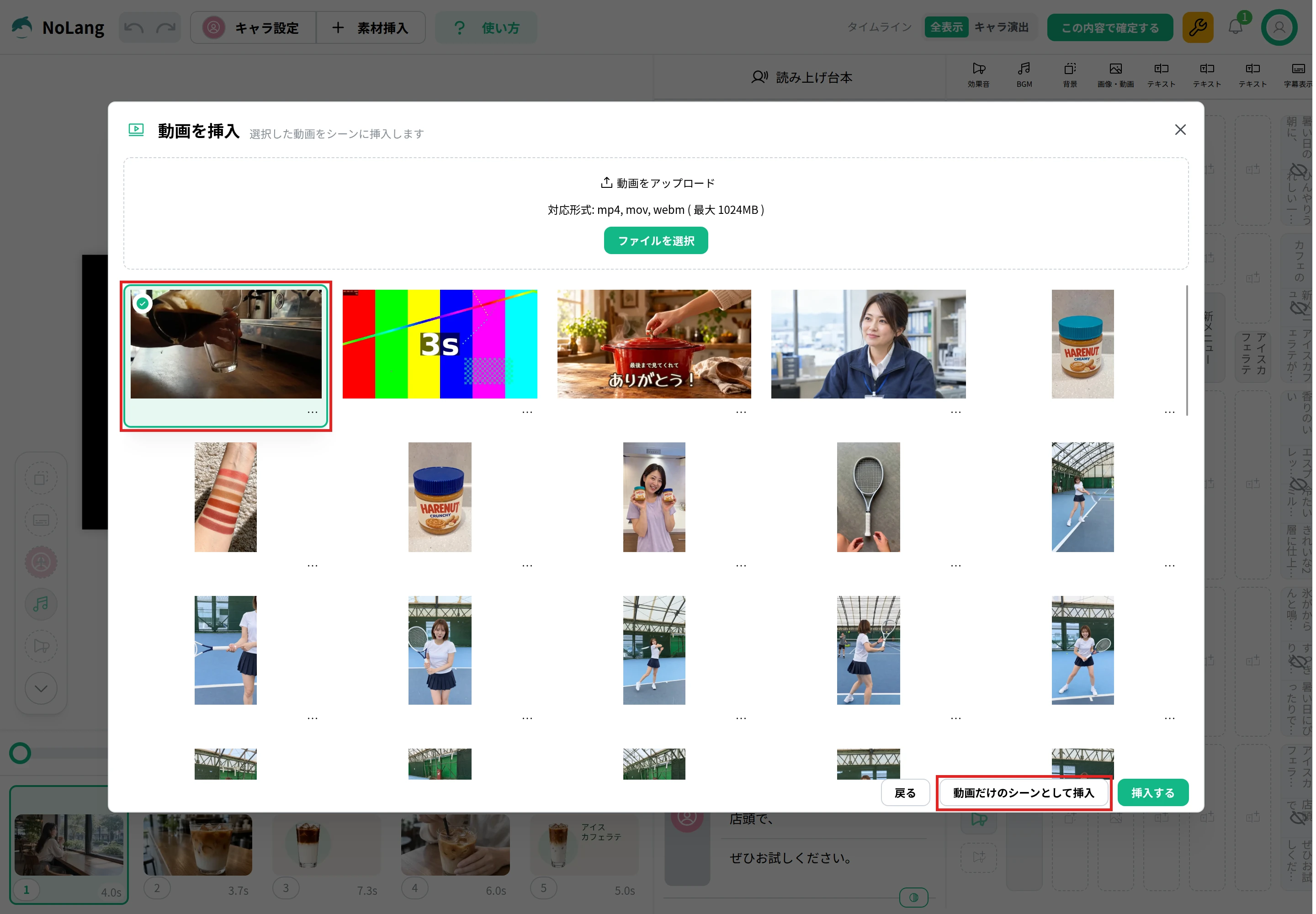Expand the left sidebar chevron-down button
Viewport: 1316px width, 914px height.
pos(41,688)
